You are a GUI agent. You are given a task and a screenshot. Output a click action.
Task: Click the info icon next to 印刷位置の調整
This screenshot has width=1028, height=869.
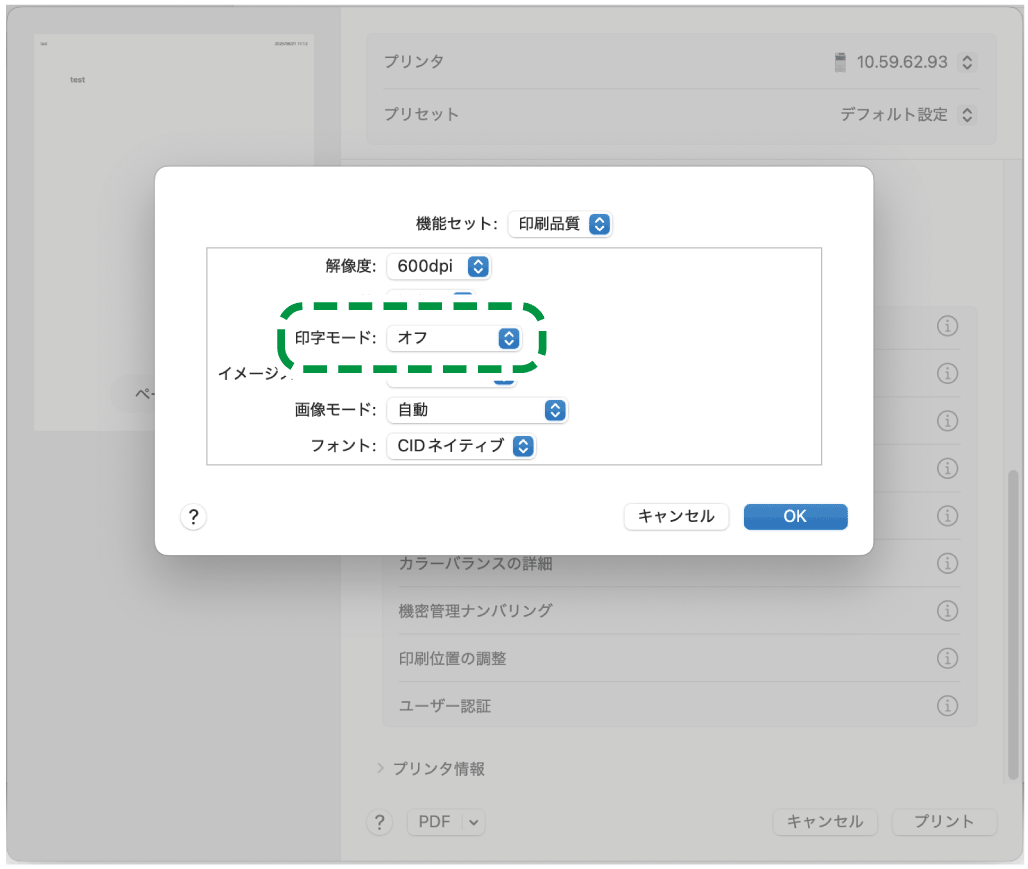click(x=948, y=658)
